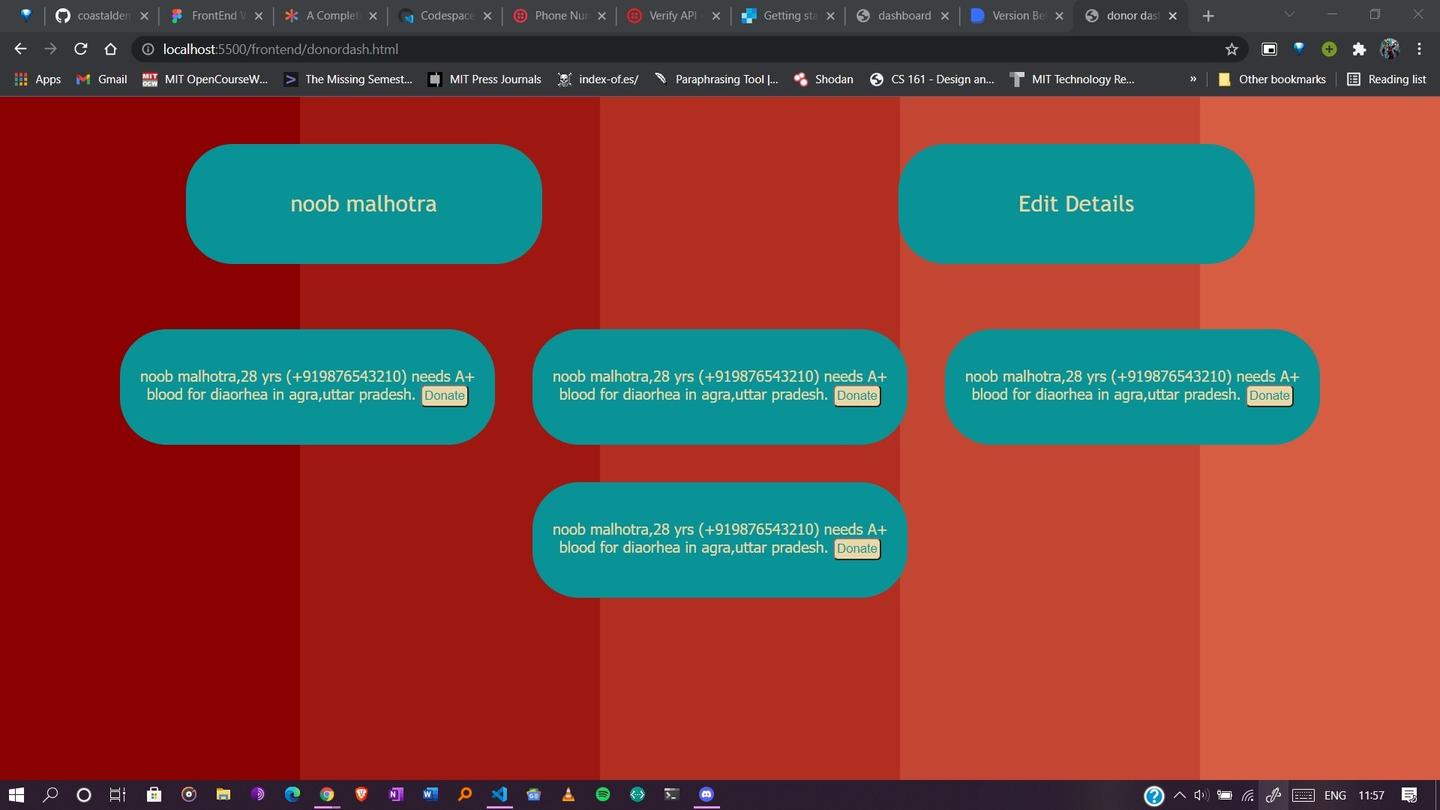This screenshot has height=810, width=1440.
Task: Click Donate in the left request card
Action: click(444, 396)
